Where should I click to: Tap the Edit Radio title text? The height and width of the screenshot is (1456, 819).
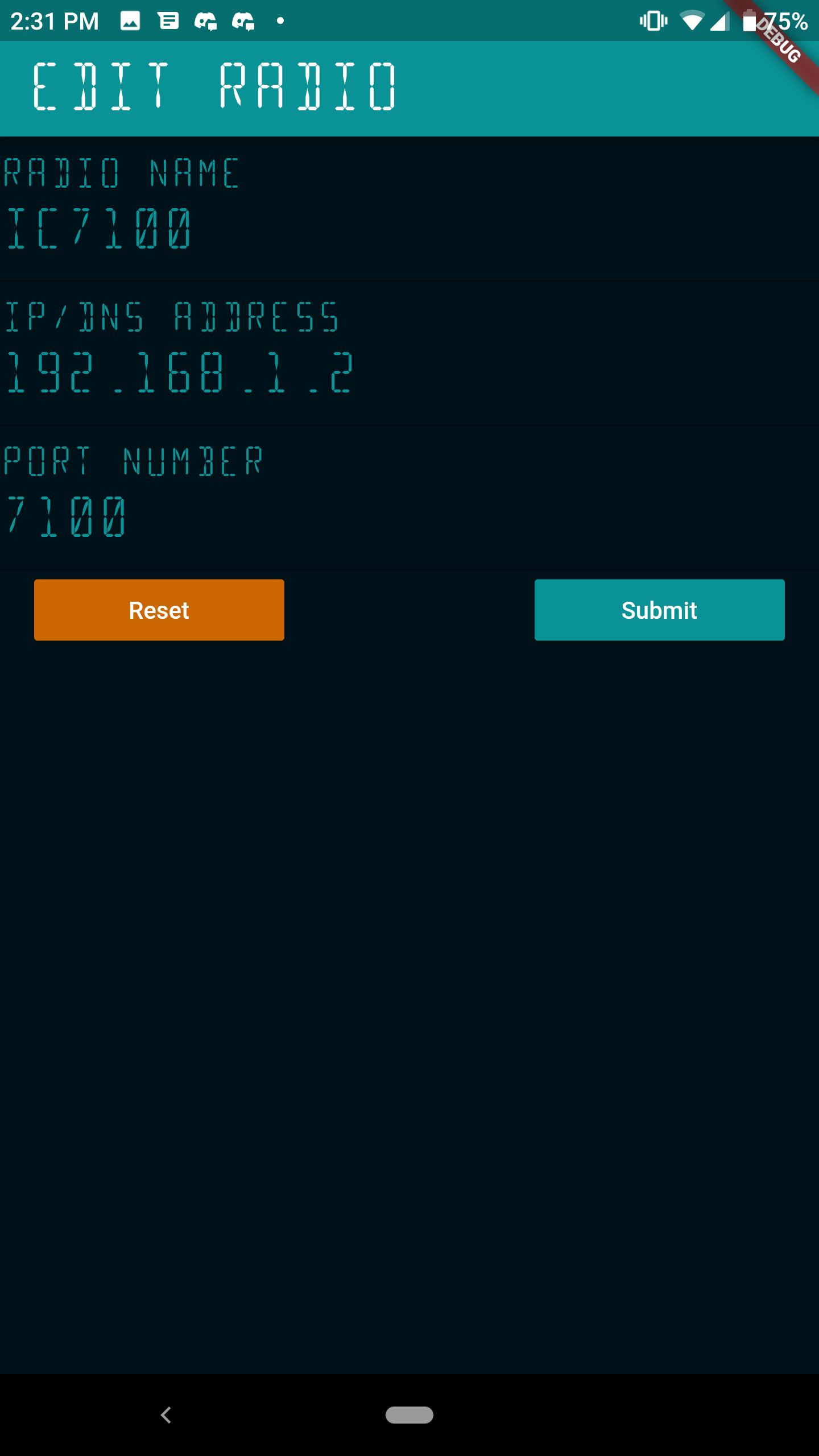coord(214,86)
